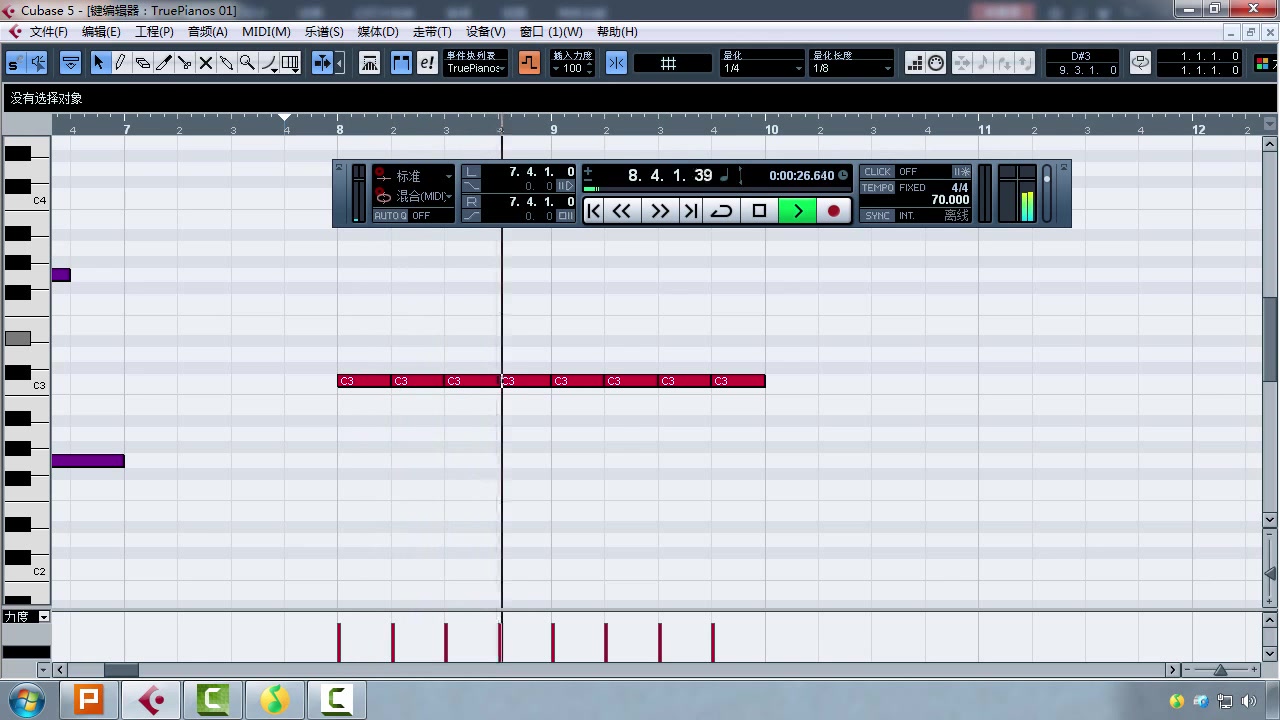
Task: Toggle the TEMPO track button
Action: pyautogui.click(x=878, y=188)
